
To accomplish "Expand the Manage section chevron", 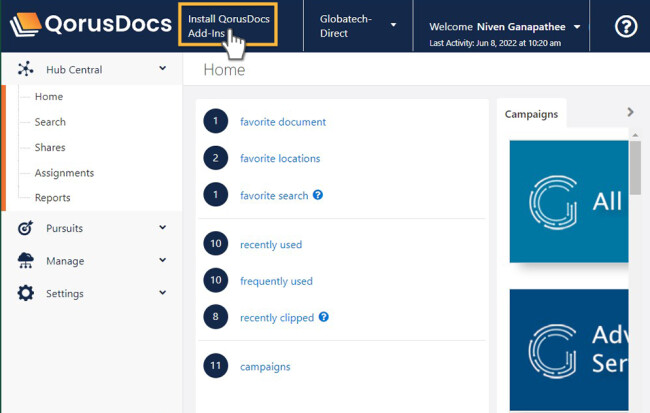I will [x=162, y=260].
